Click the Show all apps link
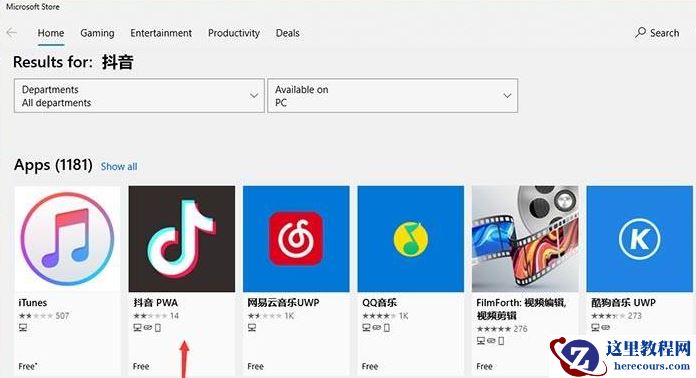This screenshot has width=696, height=378. coord(119,166)
